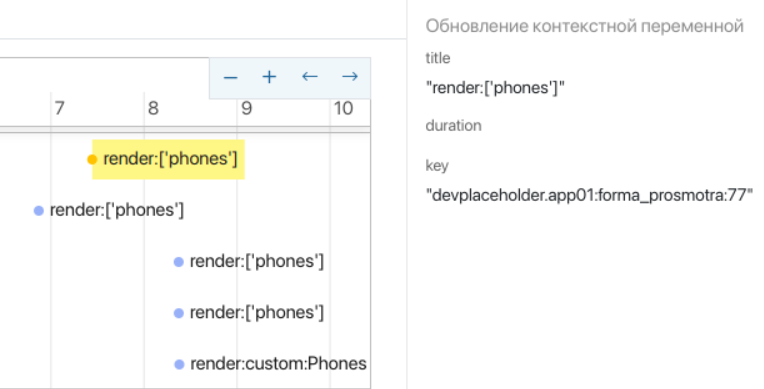Click the title value "render:['phones']" in details
Viewport: 764px width, 389px height.
495,88
